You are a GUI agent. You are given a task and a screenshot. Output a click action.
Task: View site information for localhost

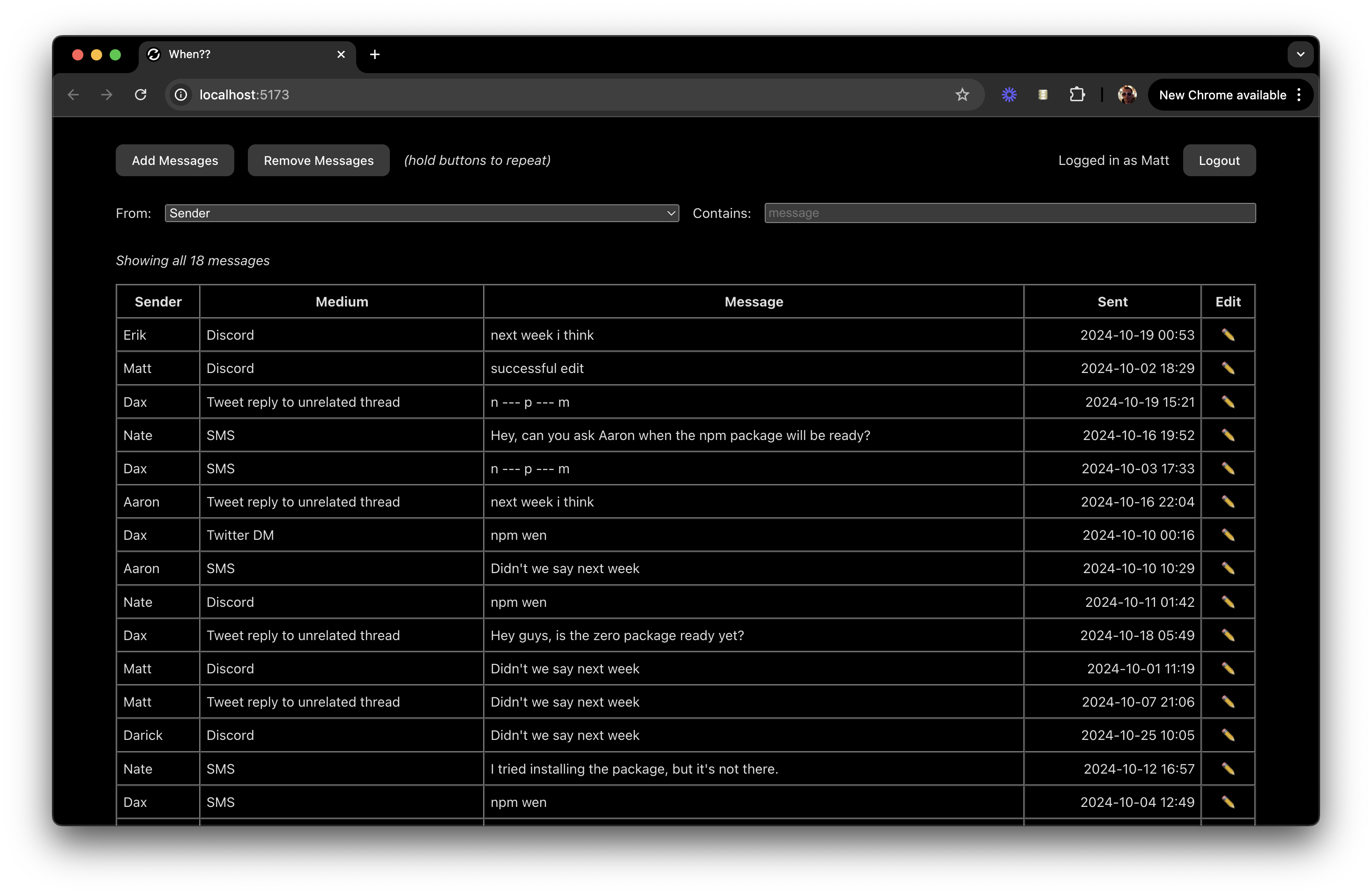181,95
